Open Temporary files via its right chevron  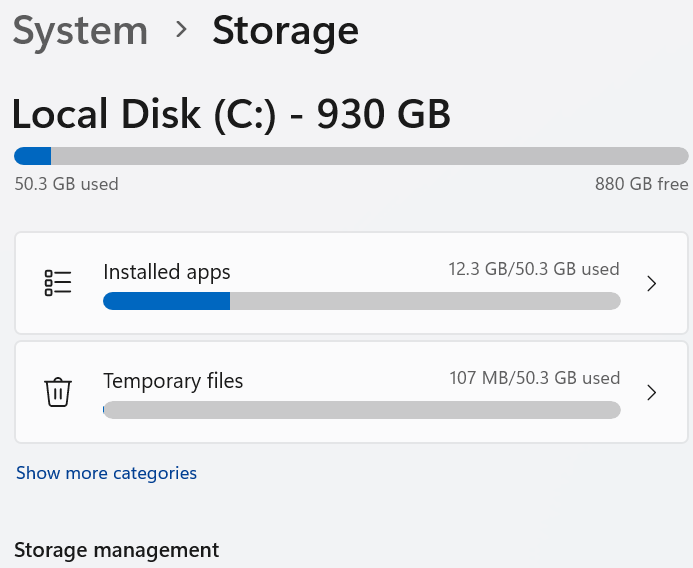coord(651,392)
